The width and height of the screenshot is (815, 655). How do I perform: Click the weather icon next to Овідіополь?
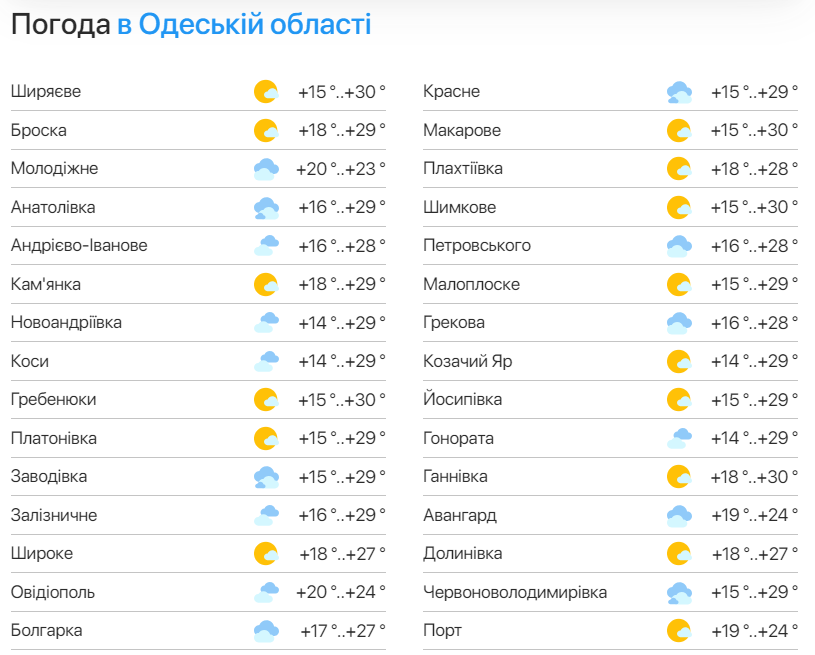[x=265, y=592]
